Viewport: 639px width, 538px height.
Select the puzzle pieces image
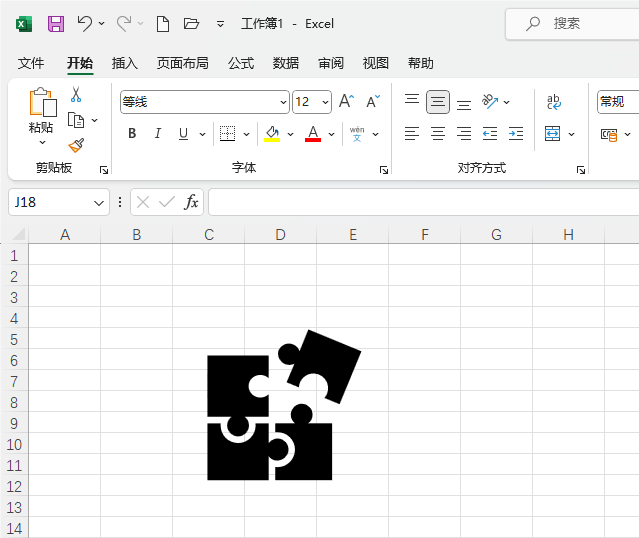pos(284,405)
